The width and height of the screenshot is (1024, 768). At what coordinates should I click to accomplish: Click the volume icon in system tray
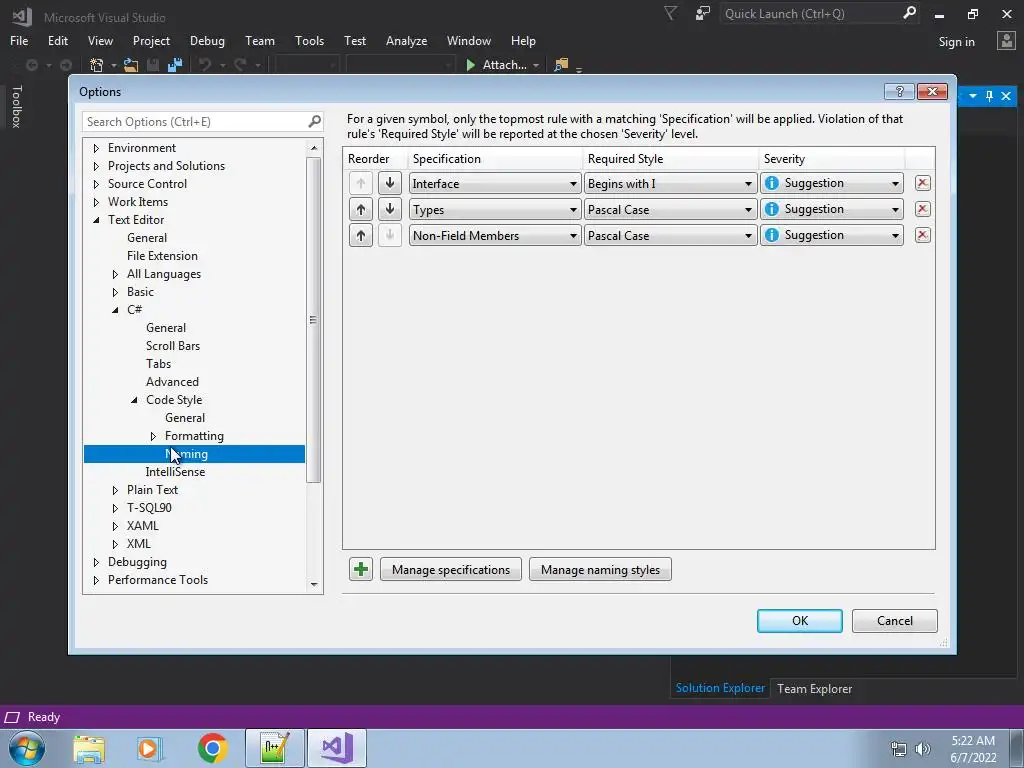pos(922,749)
